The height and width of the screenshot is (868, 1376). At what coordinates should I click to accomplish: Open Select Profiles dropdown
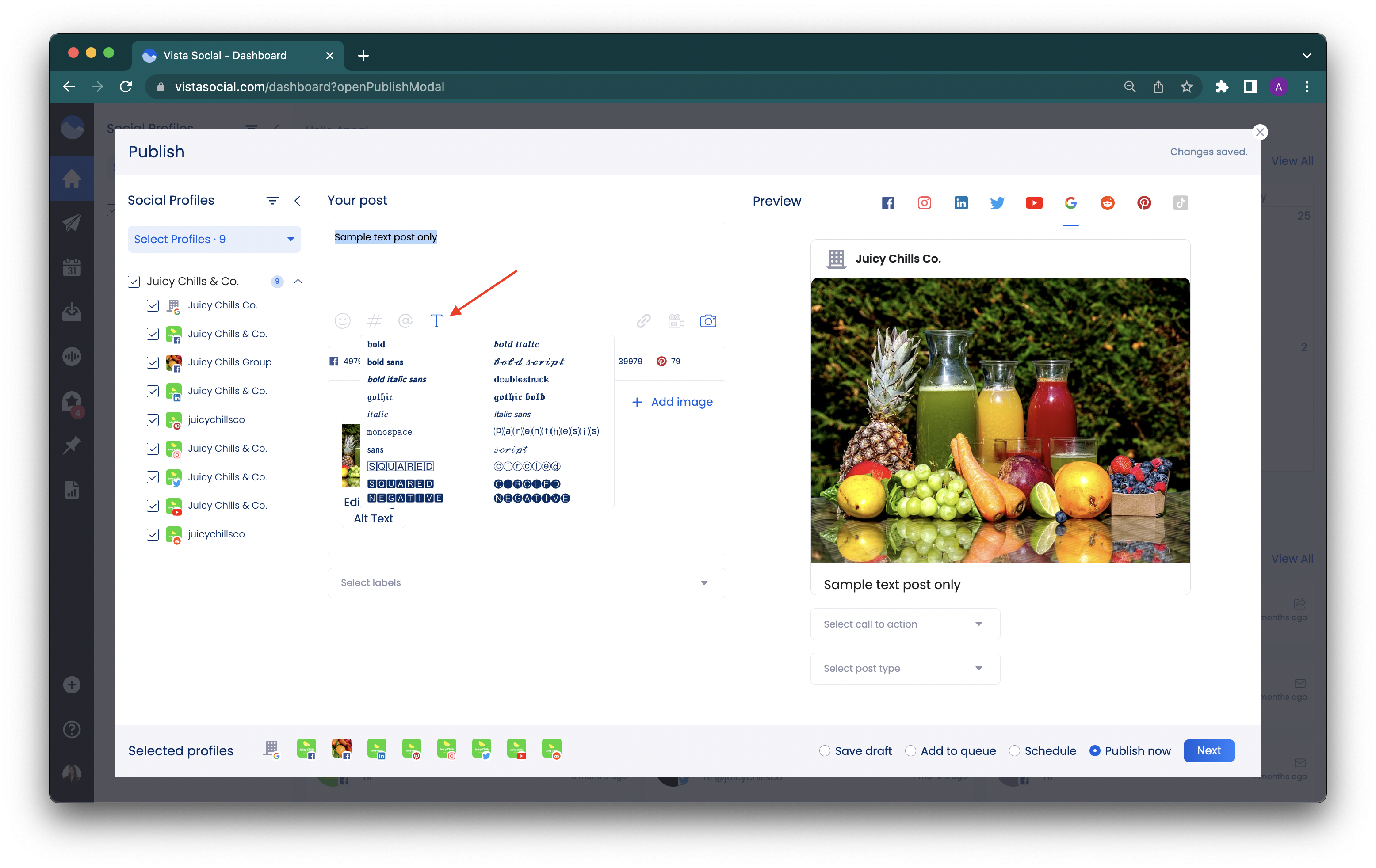point(214,239)
